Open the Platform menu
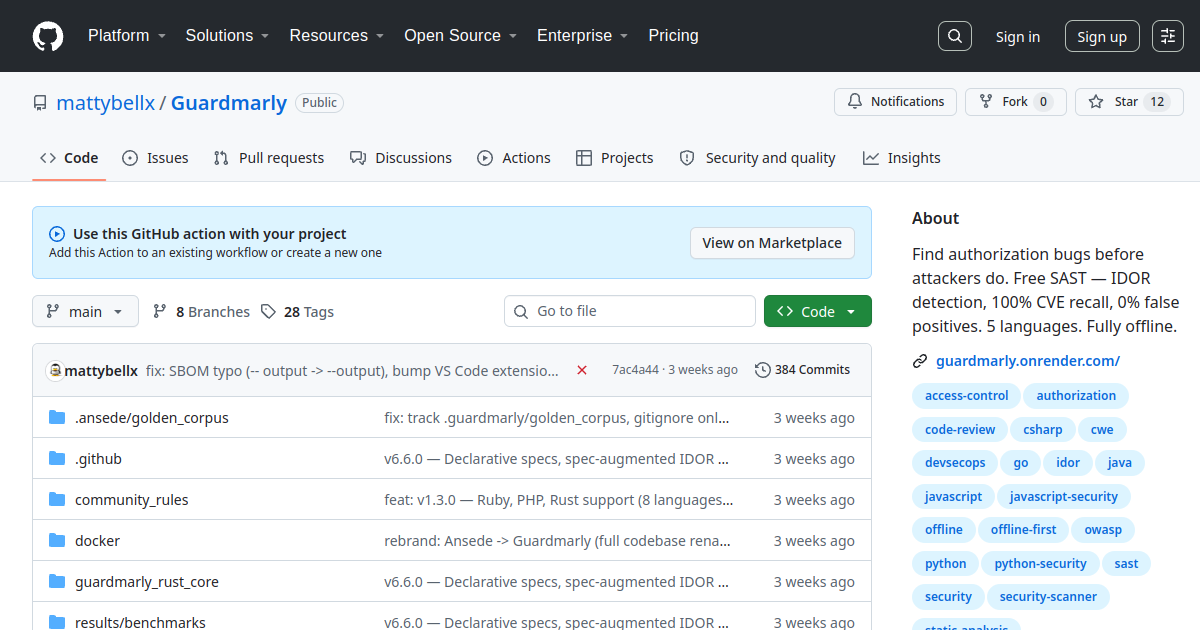The image size is (1200, 630). click(126, 36)
